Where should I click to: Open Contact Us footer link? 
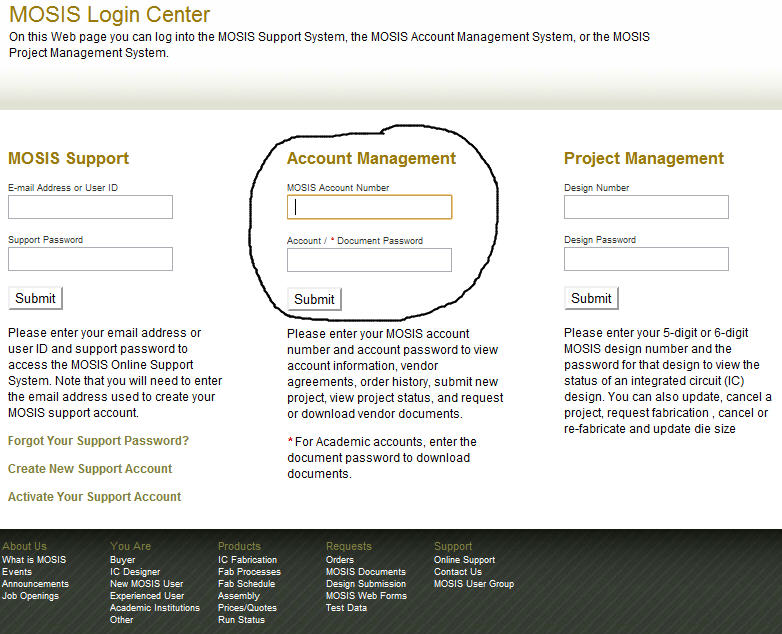coord(458,572)
